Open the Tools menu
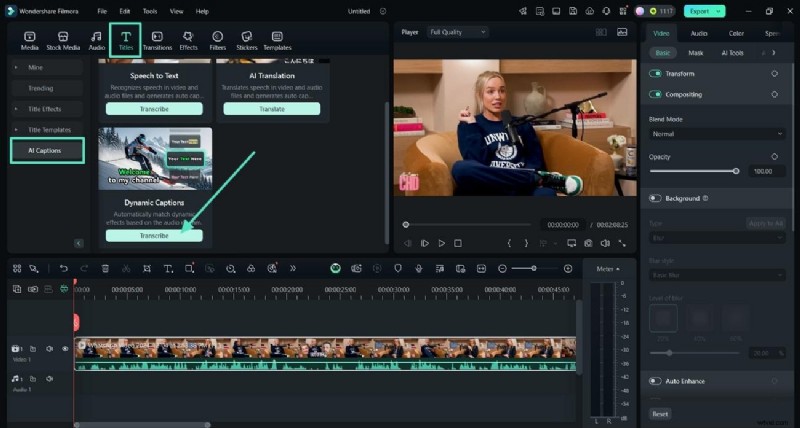The height and width of the screenshot is (428, 800). pos(150,11)
